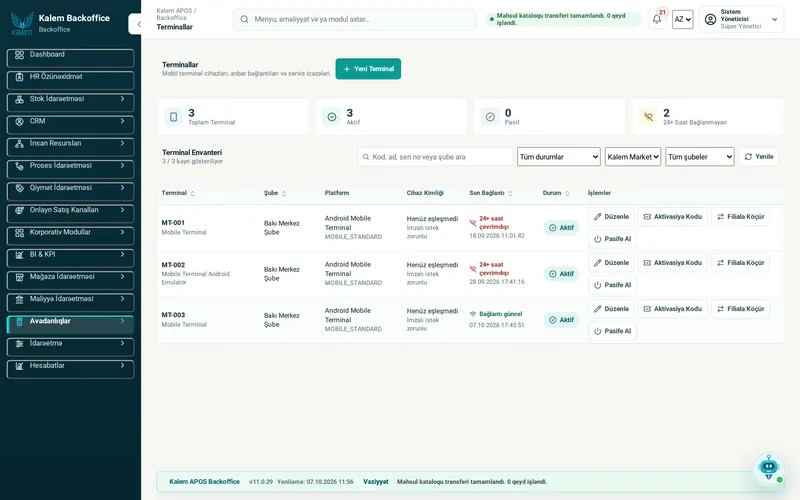Image resolution: width=800 pixels, height=500 pixels.
Task: Click the İdarəetmə sliders icon
Action: coord(19,344)
